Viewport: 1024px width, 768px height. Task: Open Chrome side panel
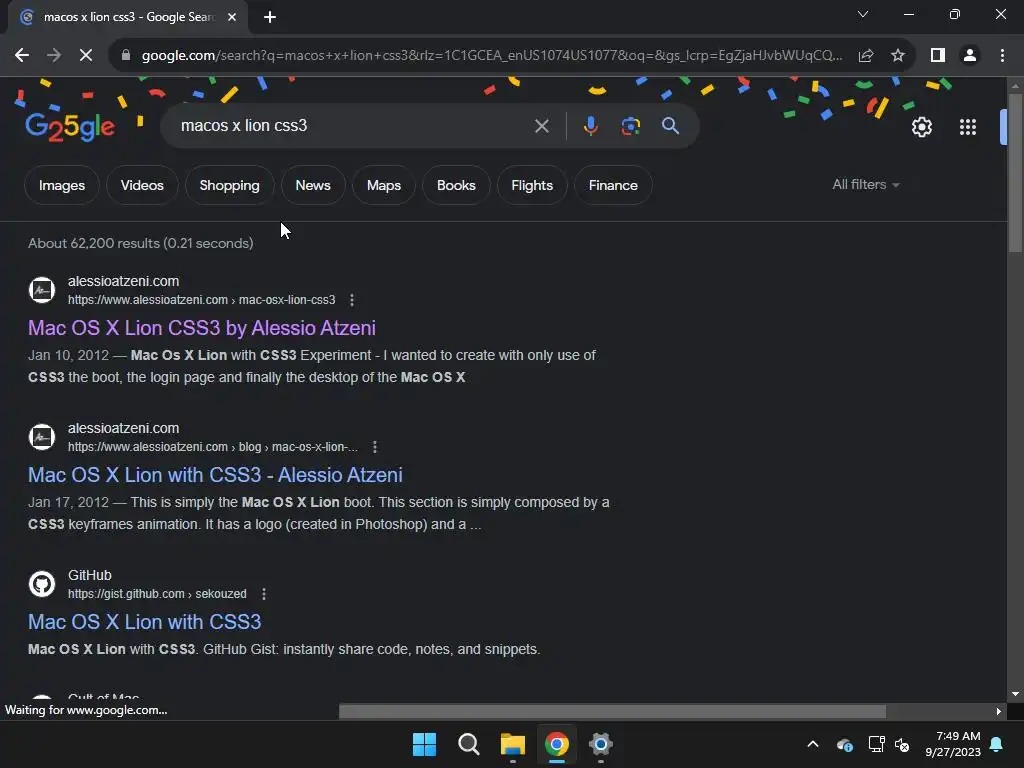point(938,56)
